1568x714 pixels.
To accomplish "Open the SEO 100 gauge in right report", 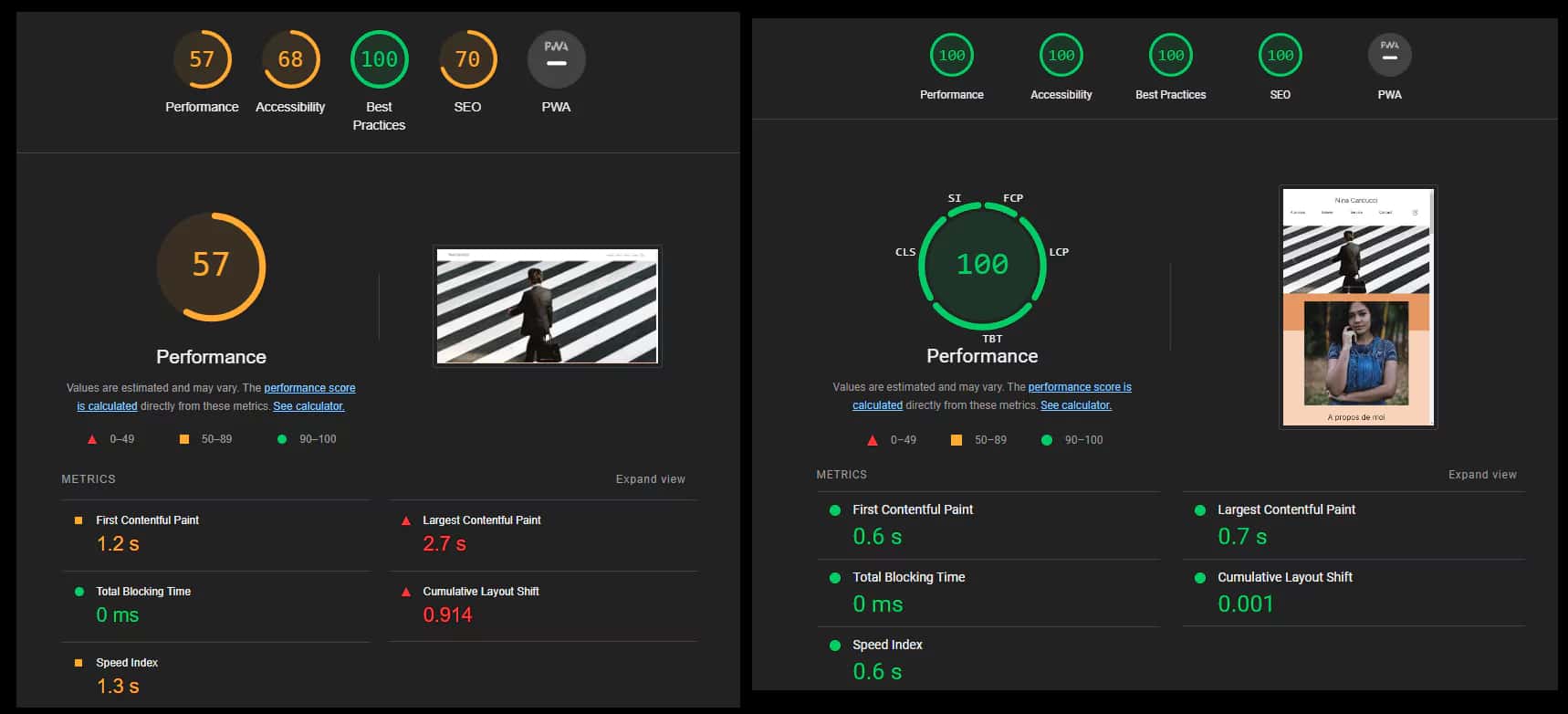I will 1281,56.
